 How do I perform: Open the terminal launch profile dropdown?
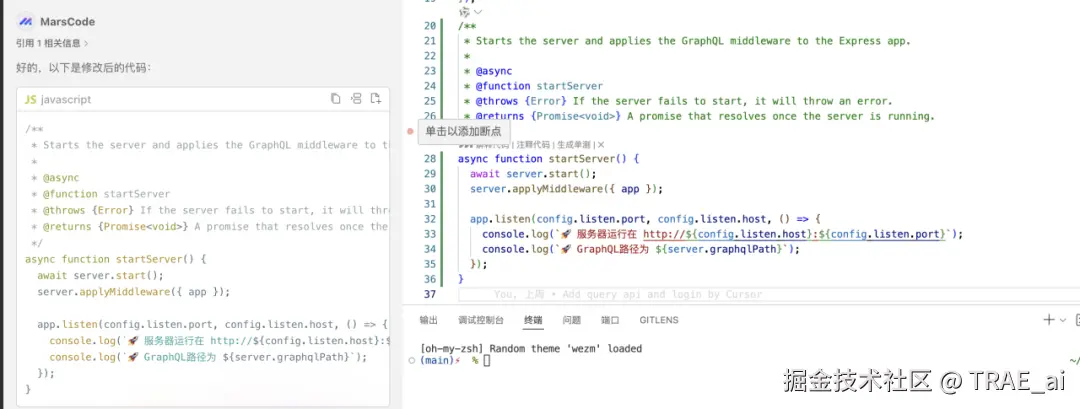(x=1063, y=320)
